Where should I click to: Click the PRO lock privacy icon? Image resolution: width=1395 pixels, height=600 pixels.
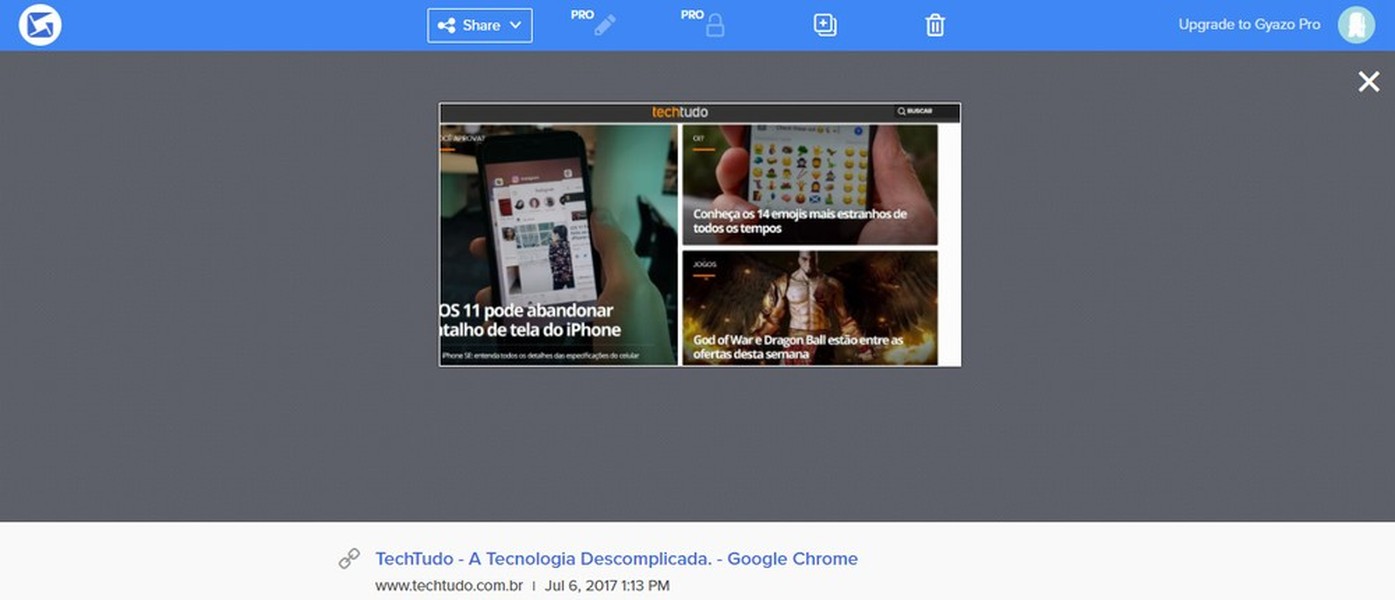click(x=704, y=23)
